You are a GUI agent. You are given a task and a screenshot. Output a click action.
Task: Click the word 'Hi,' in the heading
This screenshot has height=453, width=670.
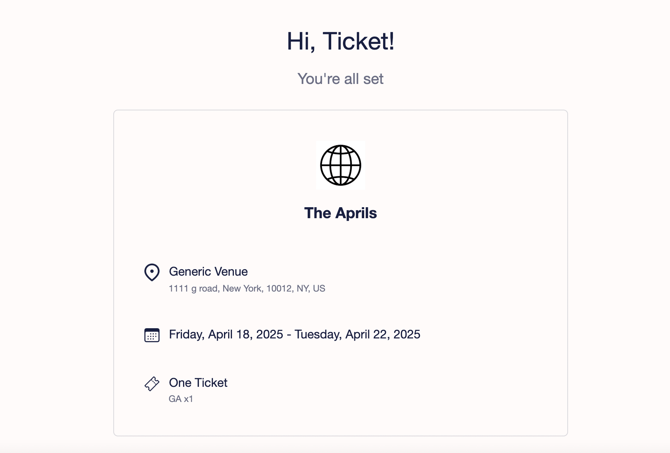pos(301,42)
